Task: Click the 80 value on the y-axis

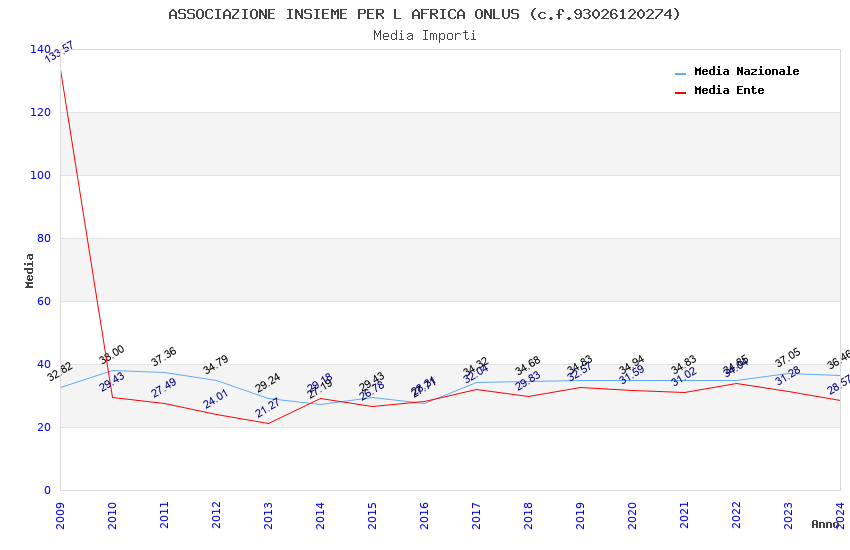Action: coord(44,238)
